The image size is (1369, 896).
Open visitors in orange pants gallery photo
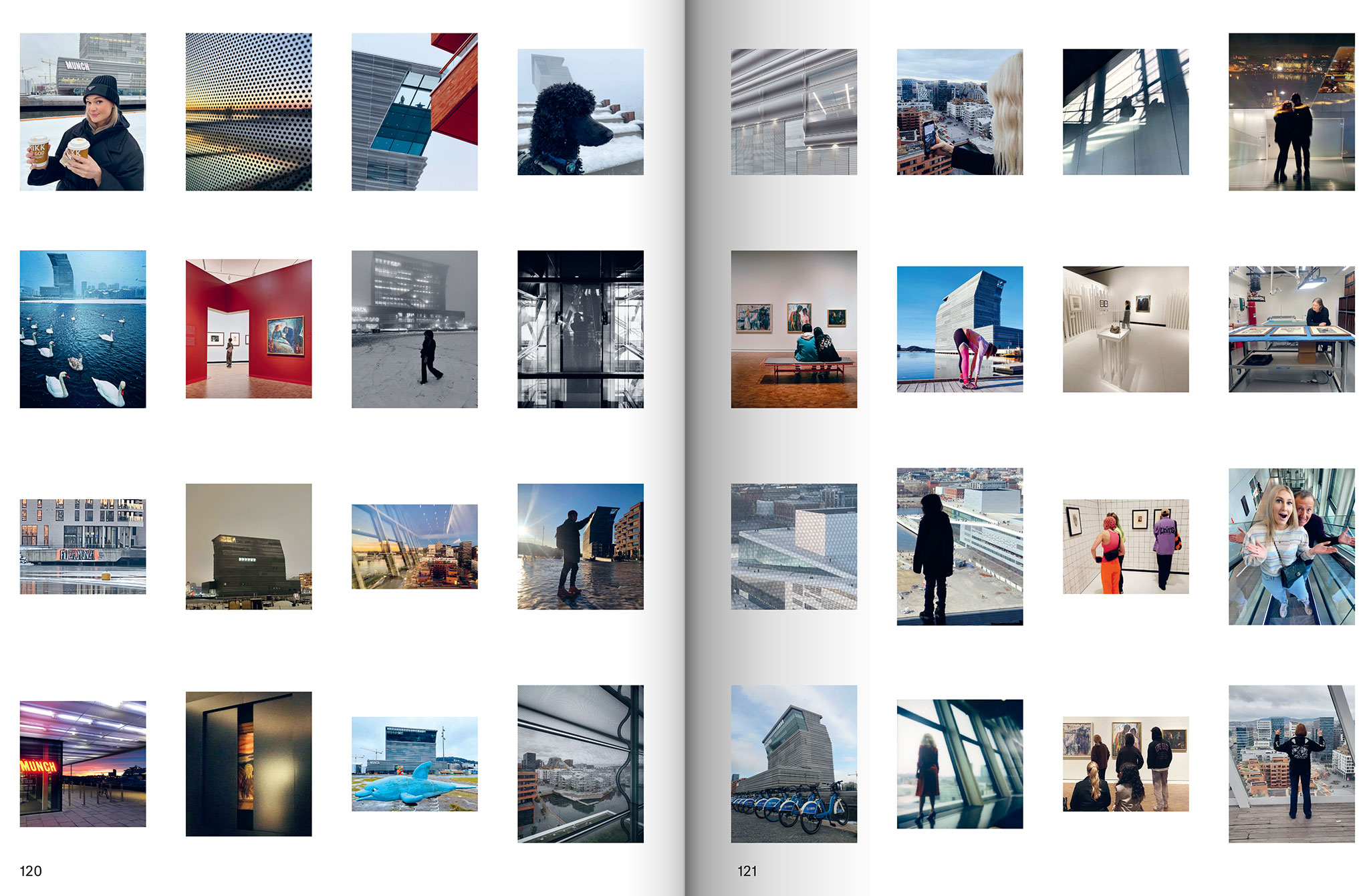click(x=1126, y=547)
